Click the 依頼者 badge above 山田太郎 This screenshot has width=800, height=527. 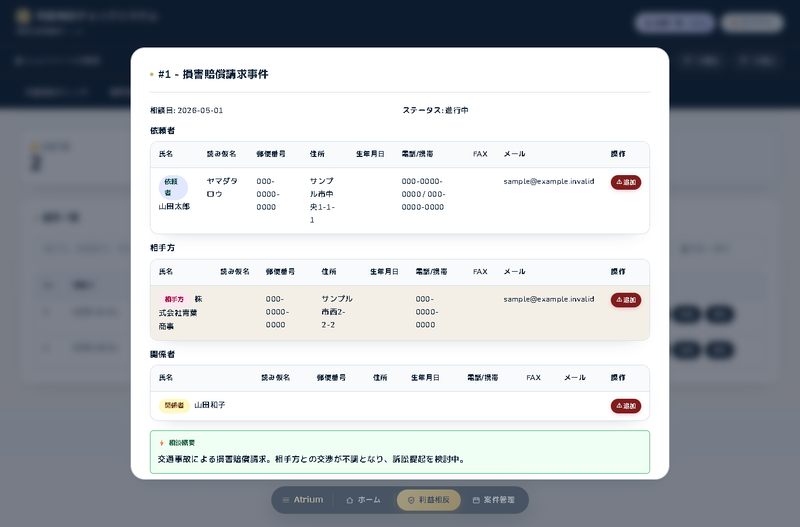tap(173, 187)
